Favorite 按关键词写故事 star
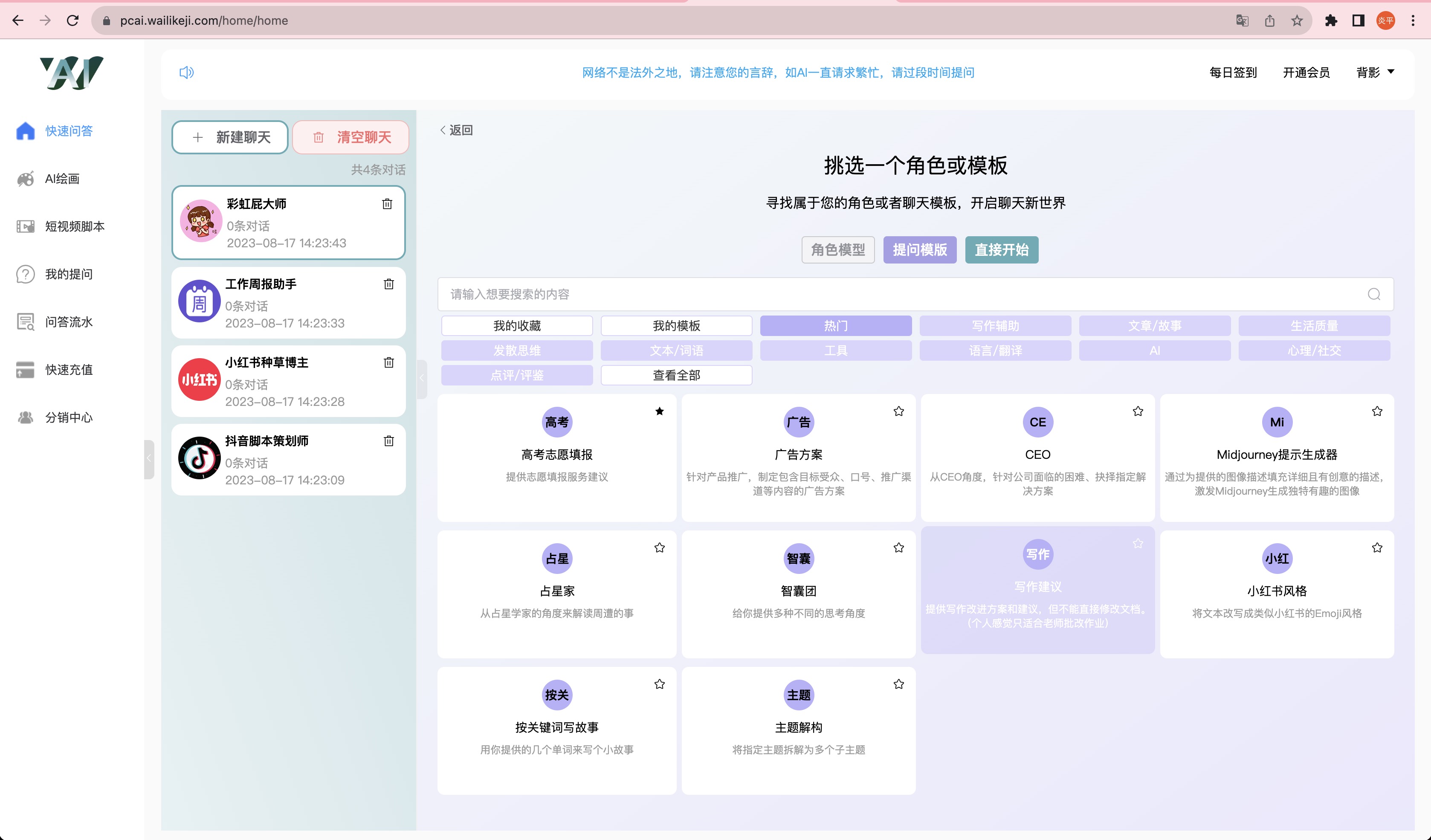This screenshot has width=1431, height=840. [659, 684]
